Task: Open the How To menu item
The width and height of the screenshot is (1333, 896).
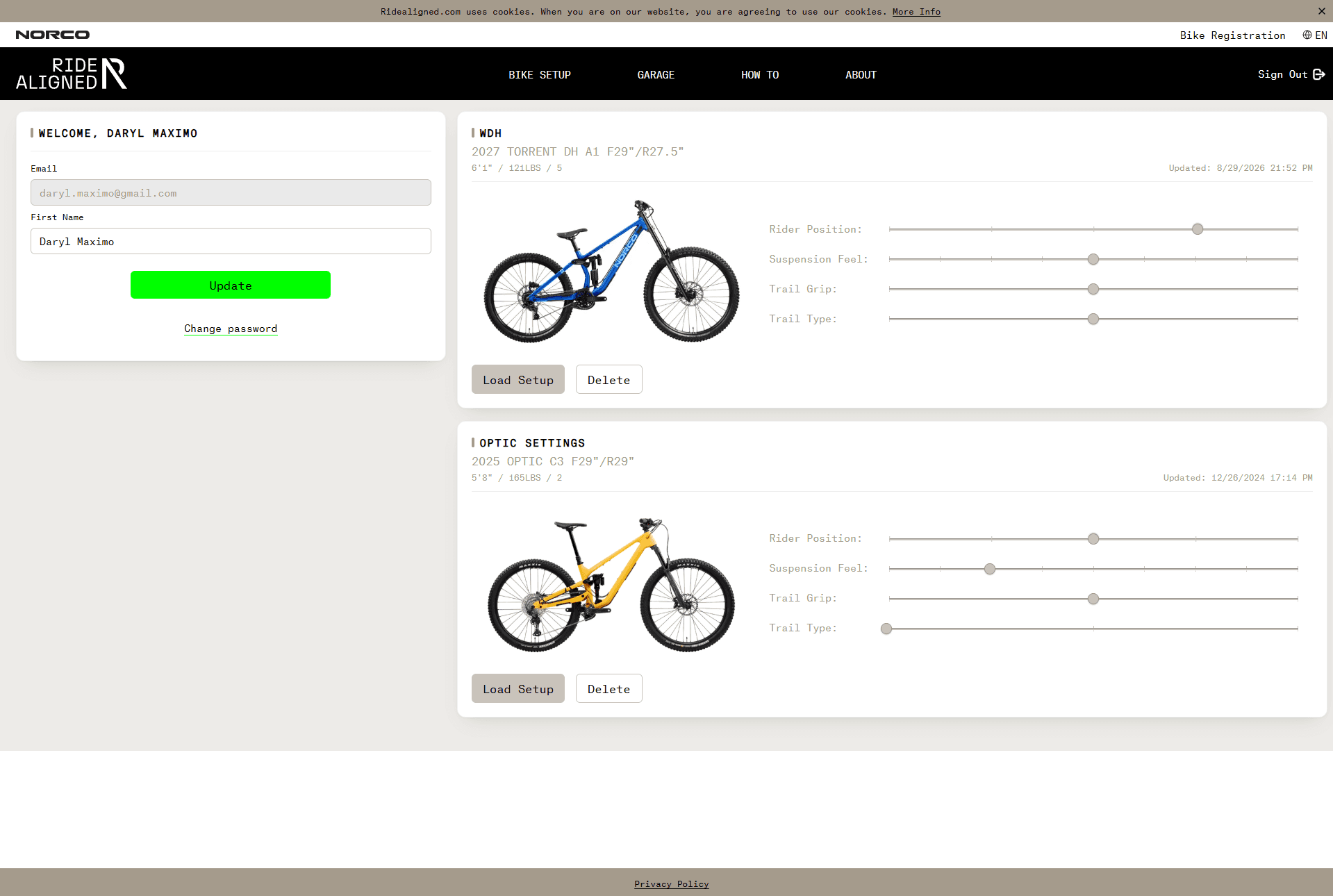Action: click(x=760, y=75)
